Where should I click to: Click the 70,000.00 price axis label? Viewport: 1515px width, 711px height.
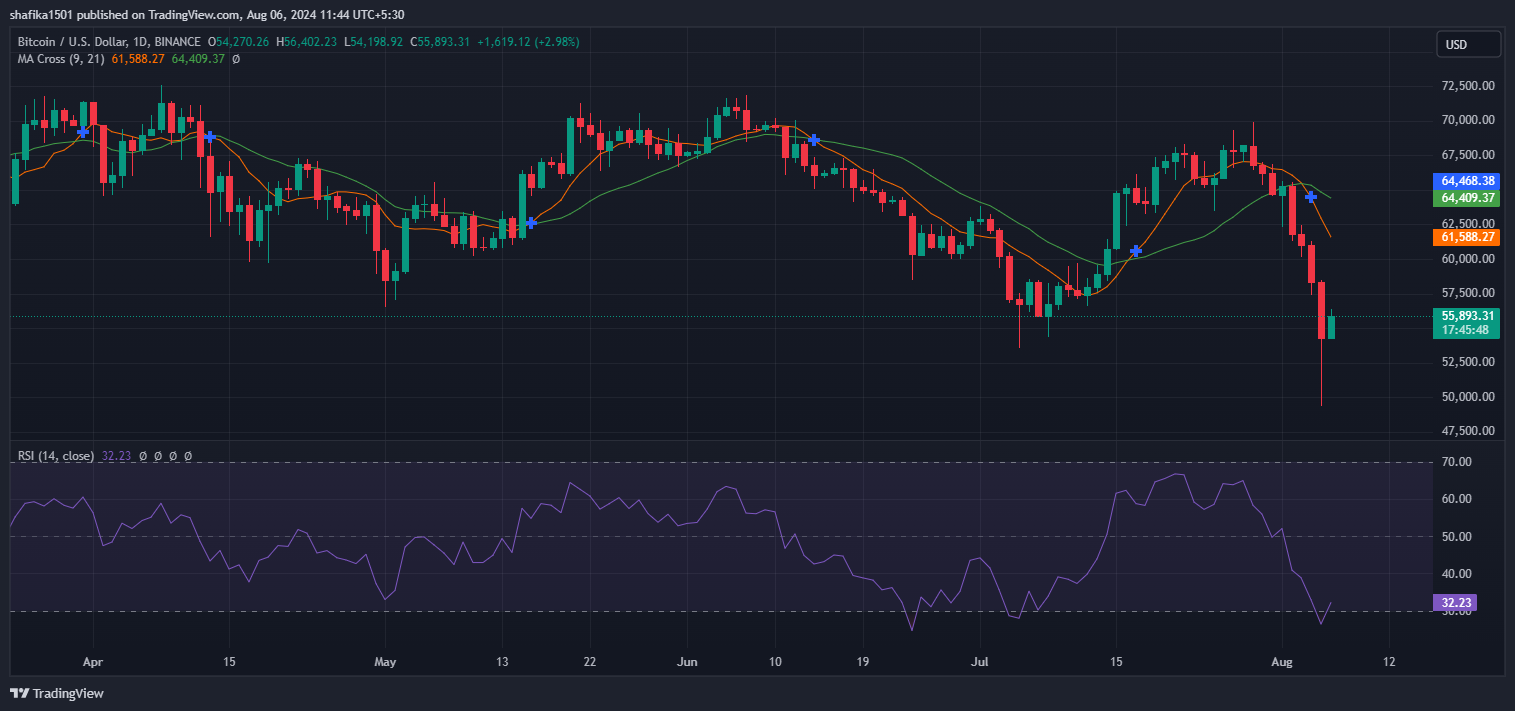coord(1467,120)
